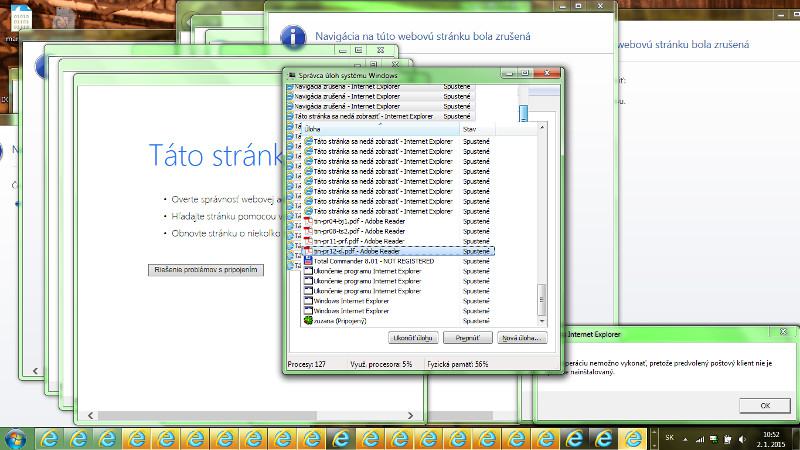800x450 pixels.
Task: Click Show desktop strip at taskbar end
Action: (x=796, y=439)
